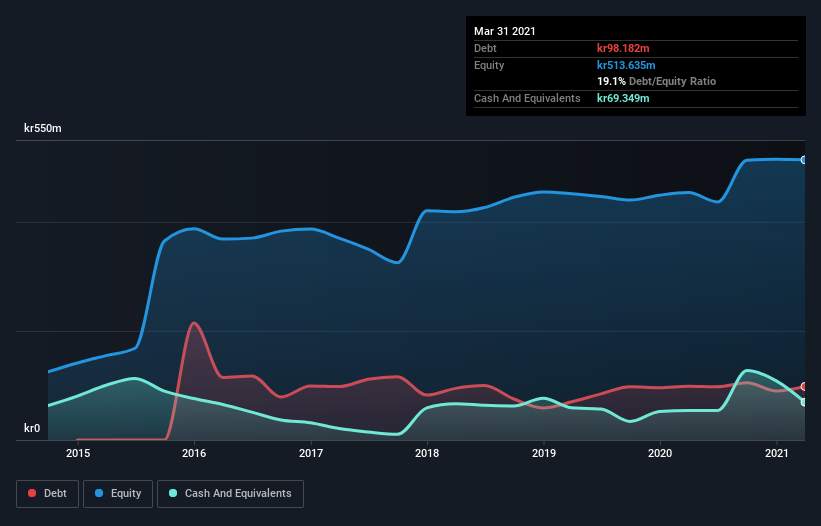The width and height of the screenshot is (821, 526).
Task: Toggle the Debt series in the legend
Action: point(47,494)
